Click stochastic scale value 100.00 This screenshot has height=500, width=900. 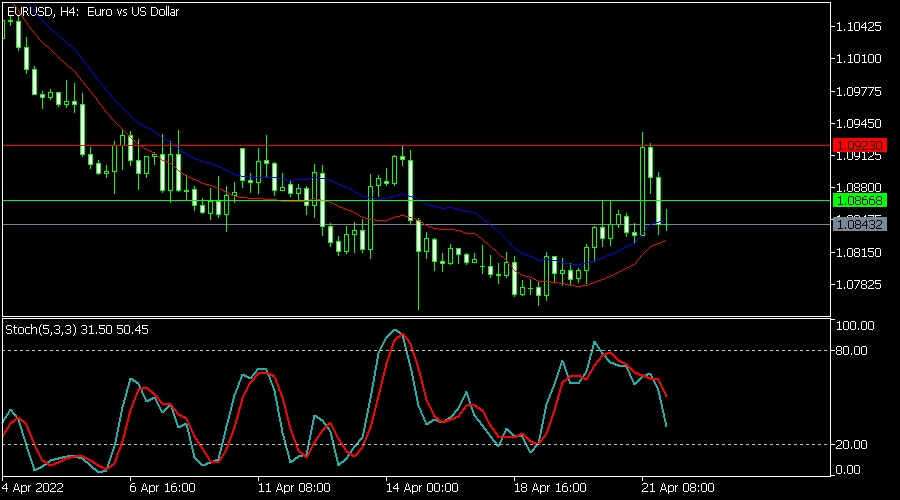pos(855,325)
